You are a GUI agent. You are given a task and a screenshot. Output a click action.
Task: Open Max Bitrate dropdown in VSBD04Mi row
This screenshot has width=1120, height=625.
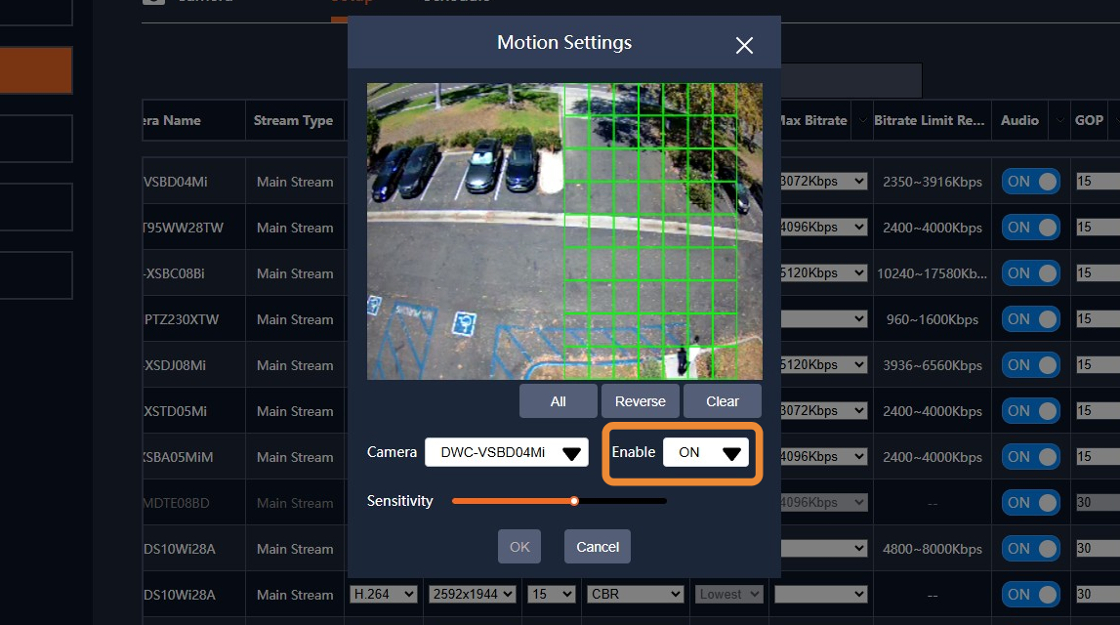coord(824,181)
